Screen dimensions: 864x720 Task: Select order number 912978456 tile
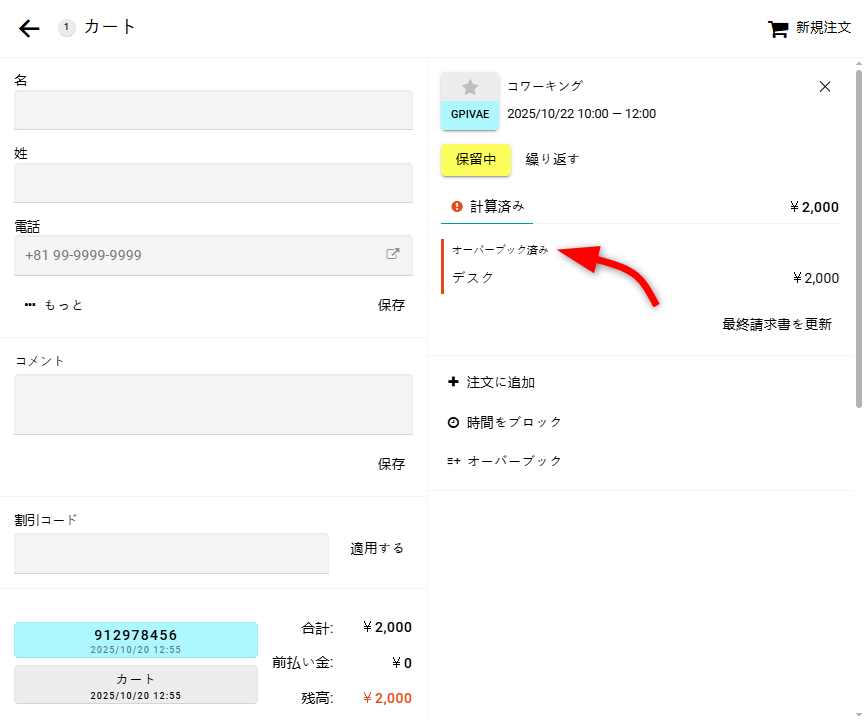[x=136, y=639]
